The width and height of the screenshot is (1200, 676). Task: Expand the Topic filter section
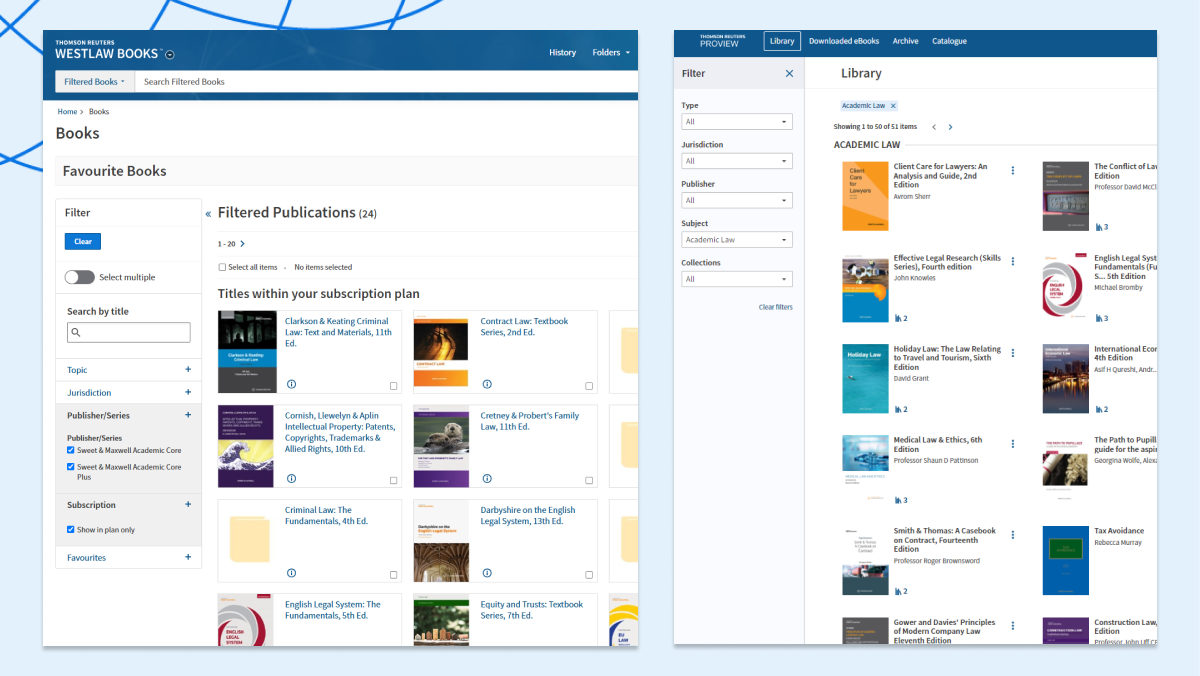point(187,370)
